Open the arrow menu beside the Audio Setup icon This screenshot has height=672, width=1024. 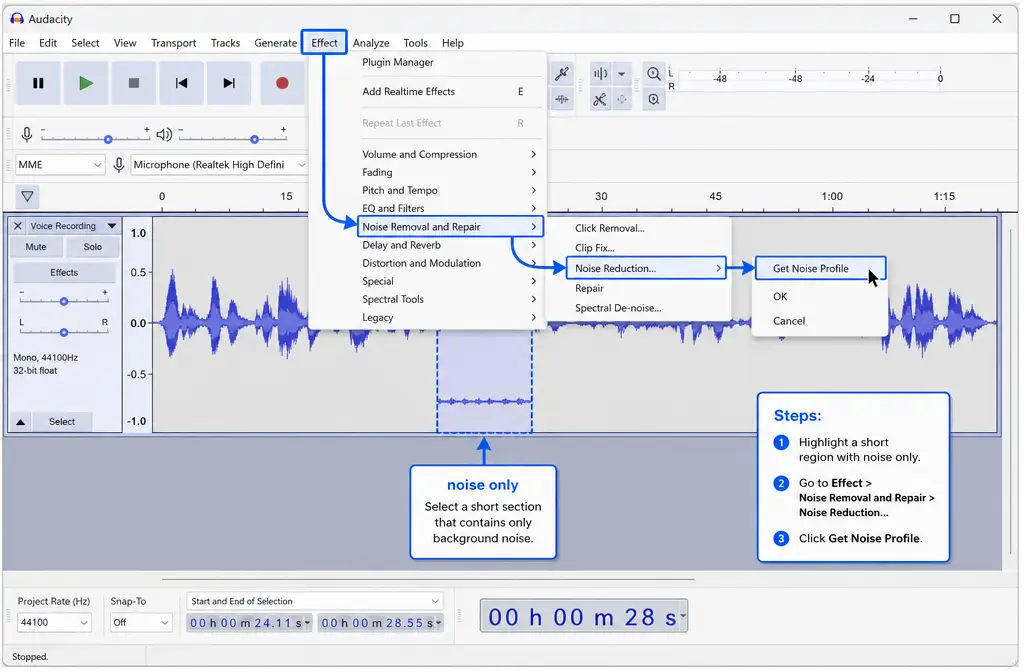coord(622,74)
